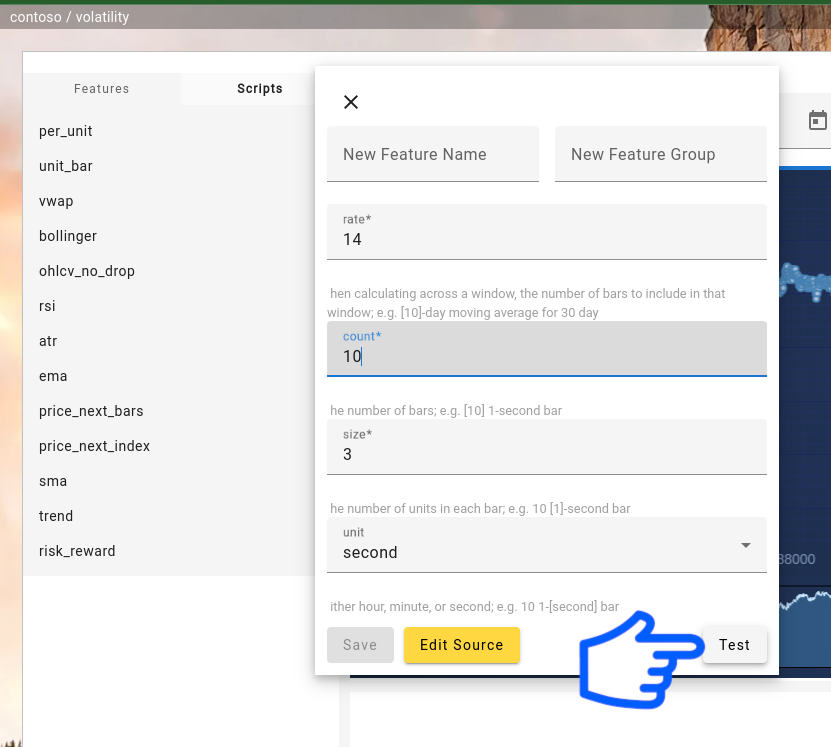The width and height of the screenshot is (831, 747).
Task: Click the Test button
Action: click(x=734, y=645)
